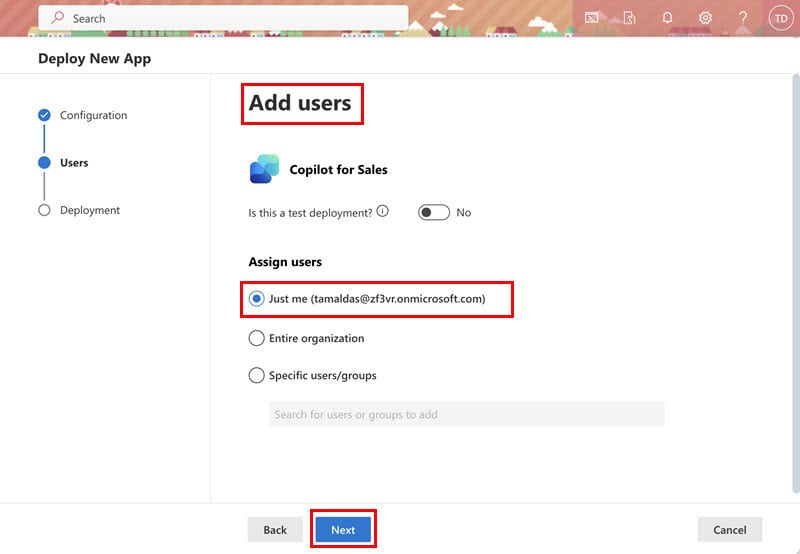Click the search magnifier icon
This screenshot has height=554, width=800.
[58, 18]
